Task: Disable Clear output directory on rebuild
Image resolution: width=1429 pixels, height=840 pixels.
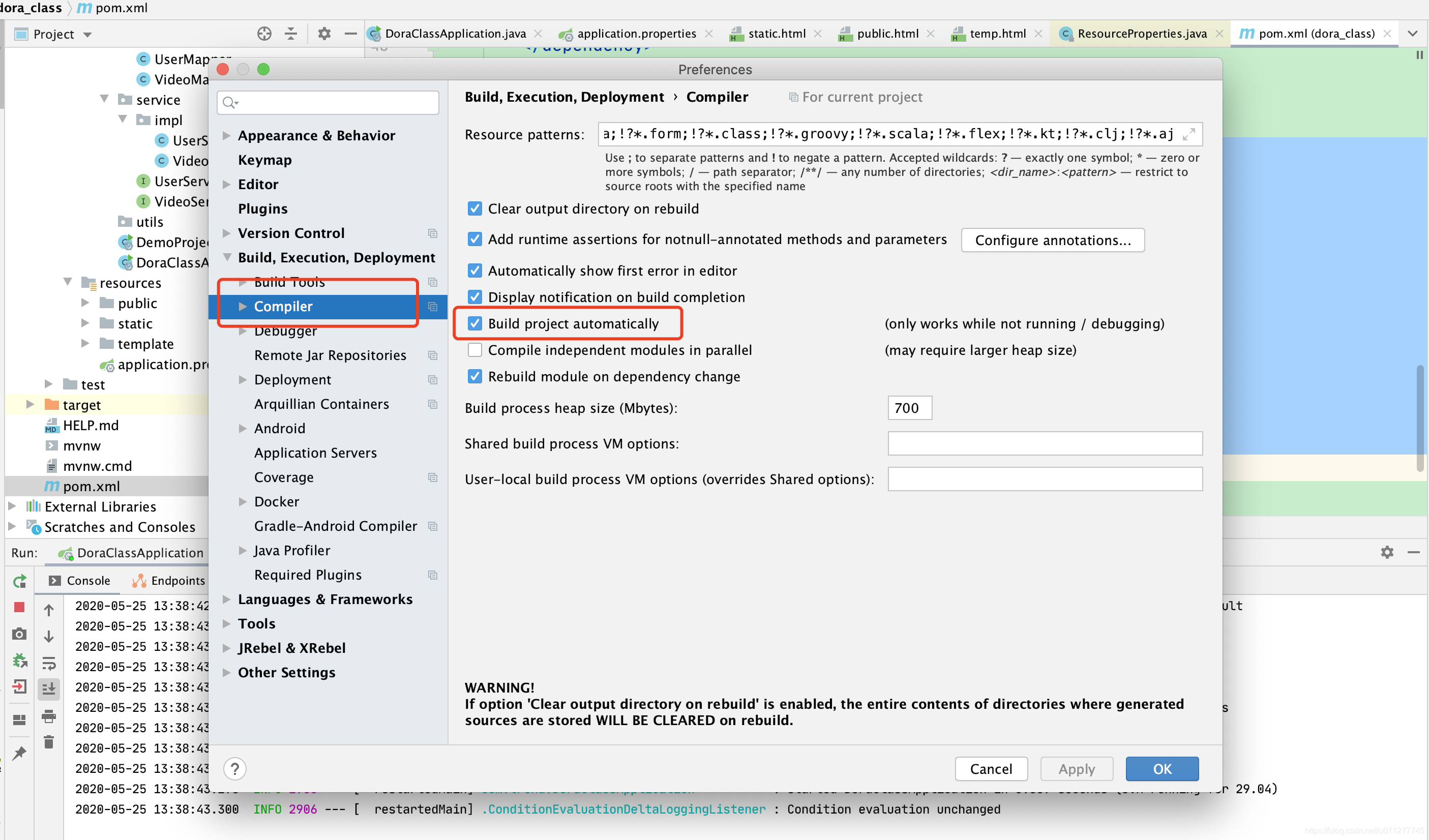Action: click(x=475, y=209)
